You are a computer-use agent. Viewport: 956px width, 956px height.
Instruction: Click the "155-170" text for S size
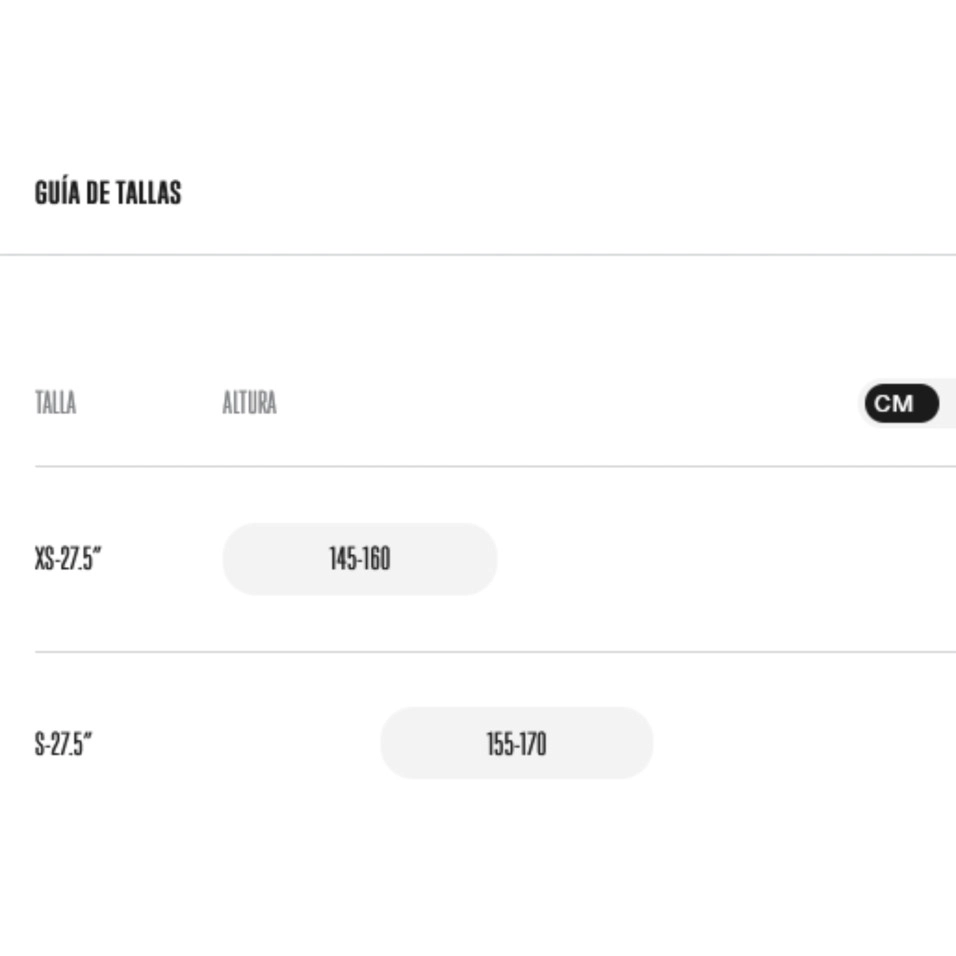[x=516, y=744]
